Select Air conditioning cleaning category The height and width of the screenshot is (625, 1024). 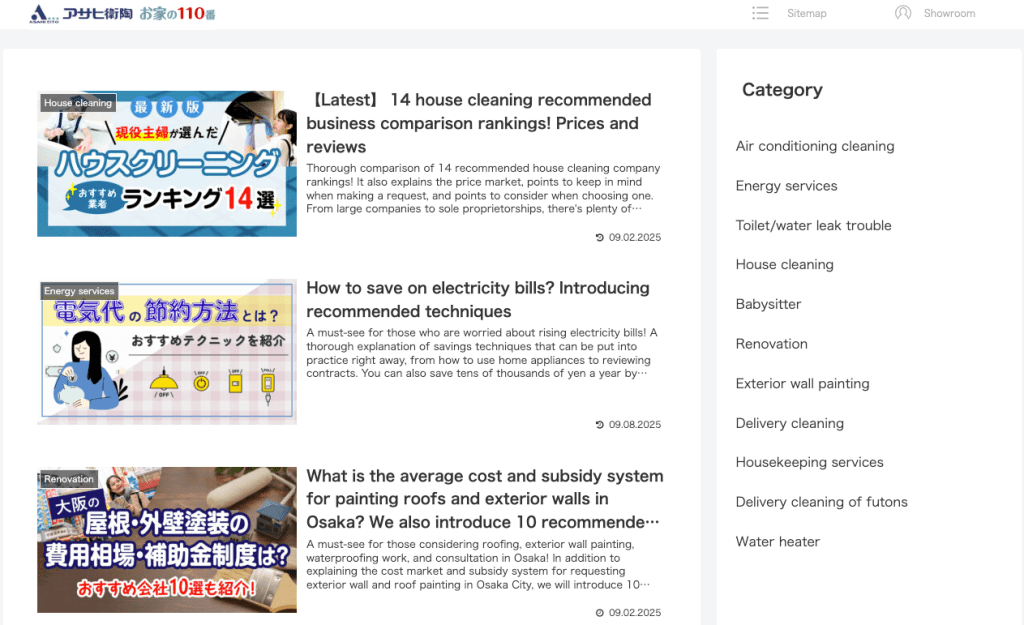[815, 146]
